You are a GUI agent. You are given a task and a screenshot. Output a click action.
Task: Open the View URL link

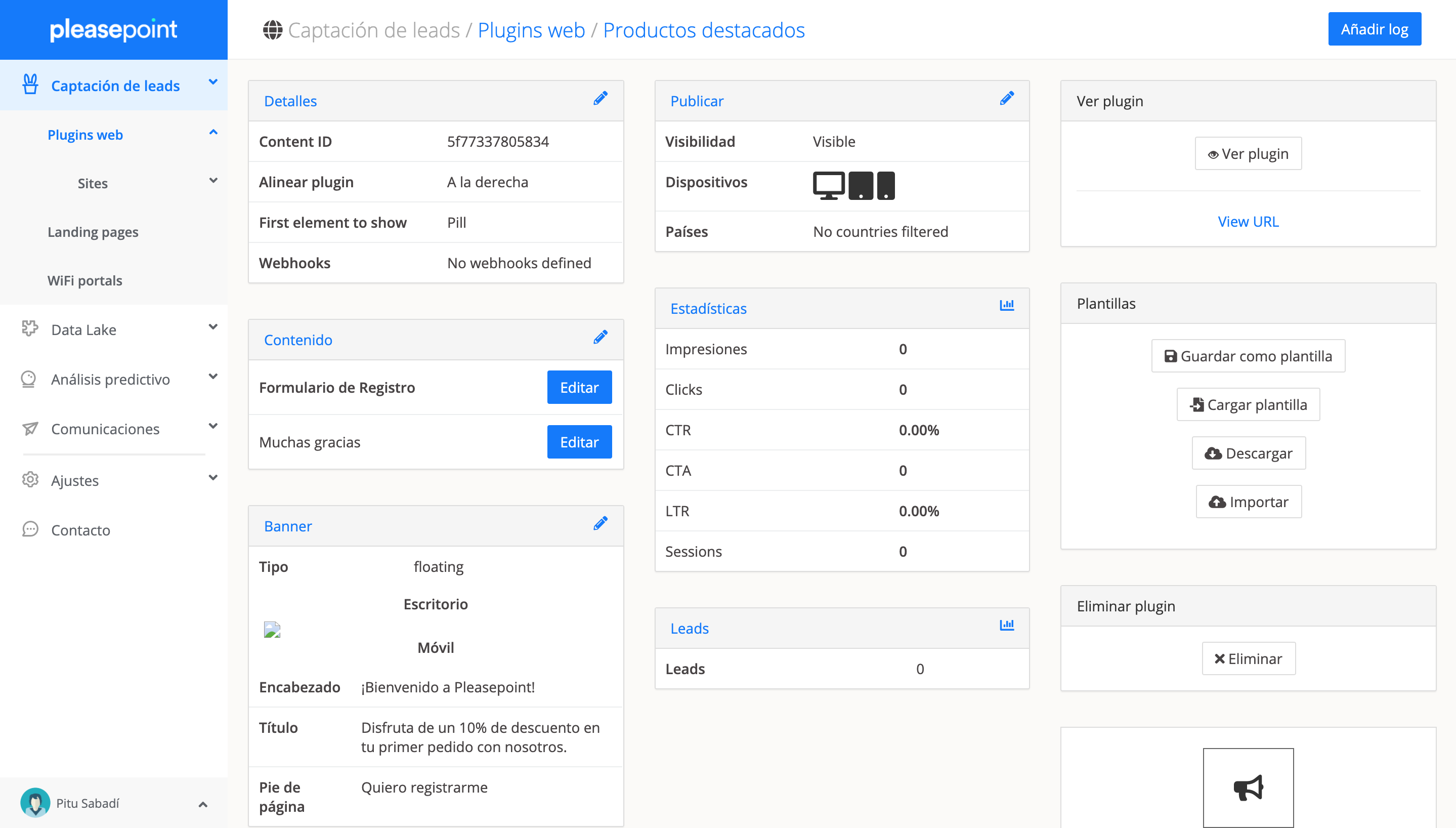1248,221
